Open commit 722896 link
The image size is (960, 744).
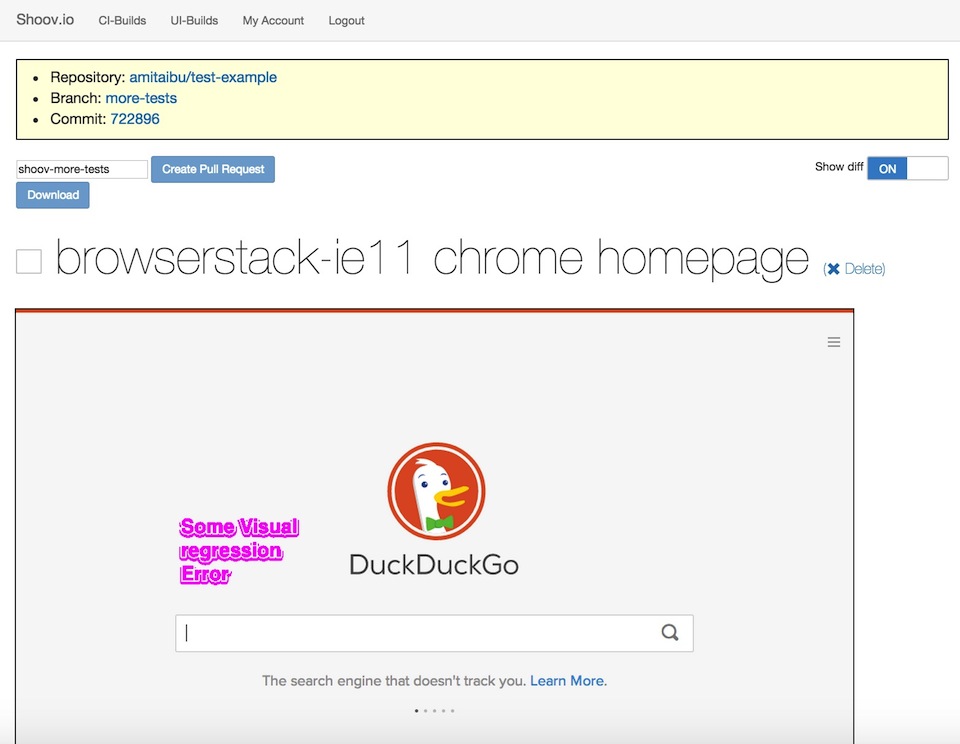tap(135, 119)
